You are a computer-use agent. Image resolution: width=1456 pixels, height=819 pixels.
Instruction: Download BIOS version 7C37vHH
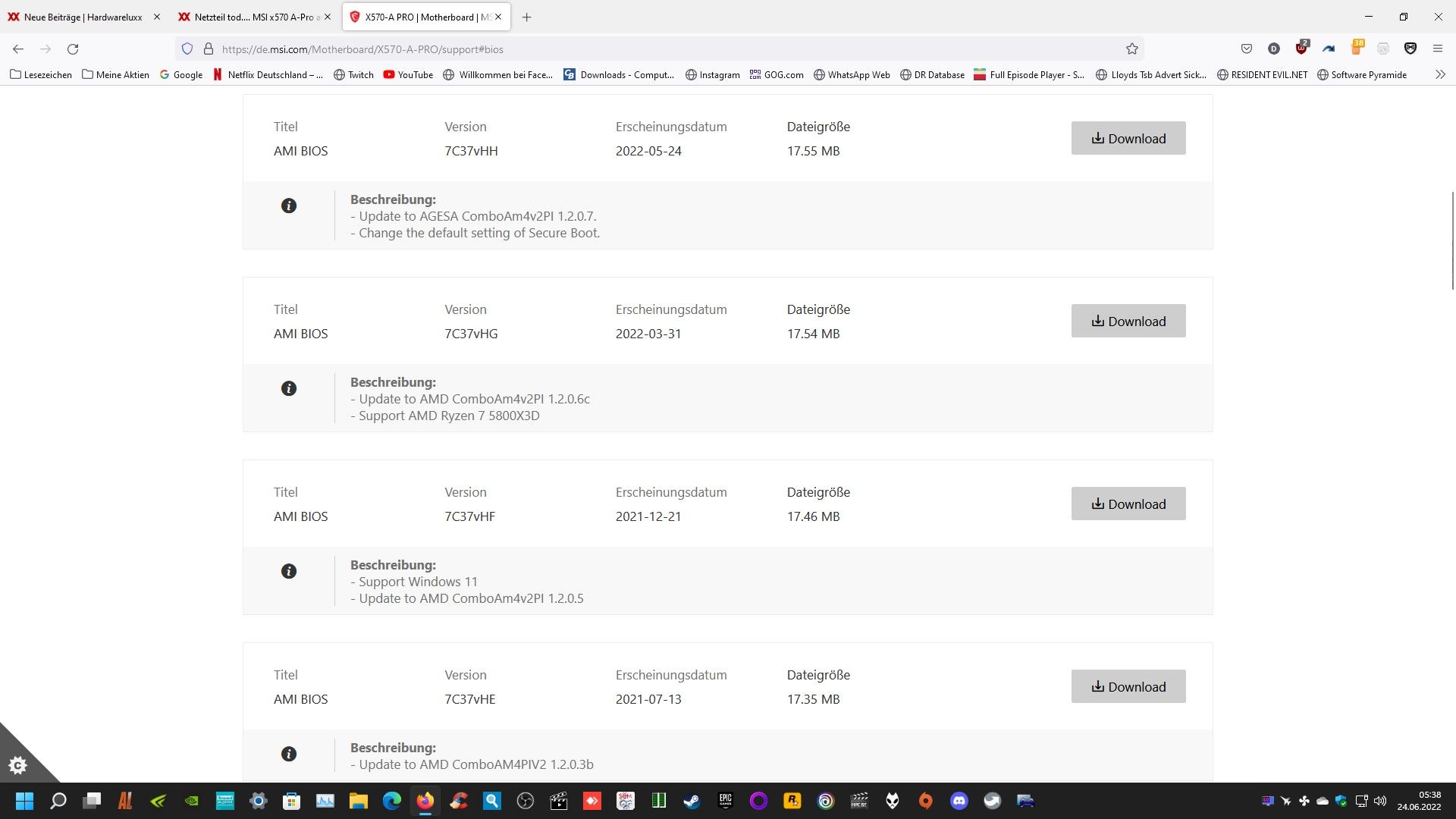(1128, 138)
